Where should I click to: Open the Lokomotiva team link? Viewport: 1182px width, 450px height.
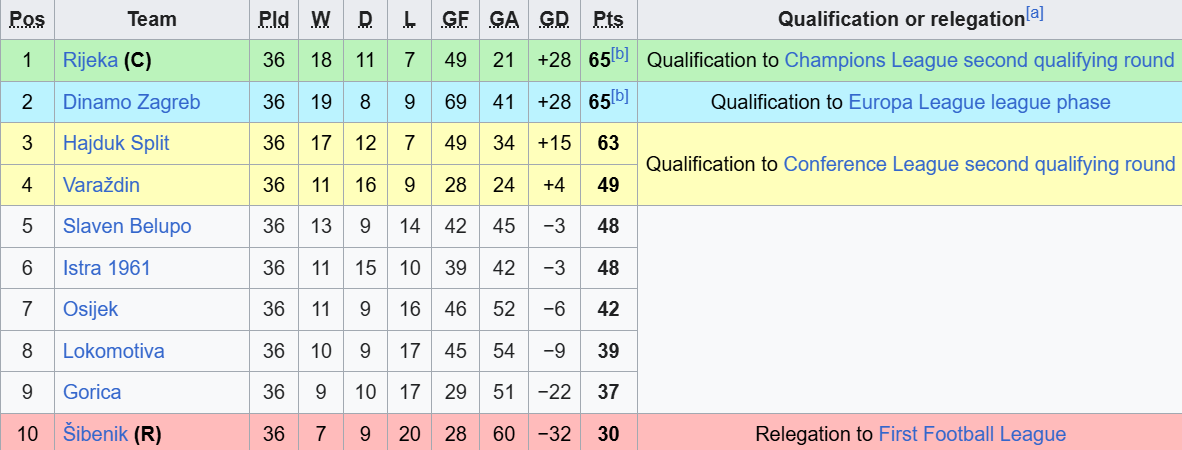(114, 351)
